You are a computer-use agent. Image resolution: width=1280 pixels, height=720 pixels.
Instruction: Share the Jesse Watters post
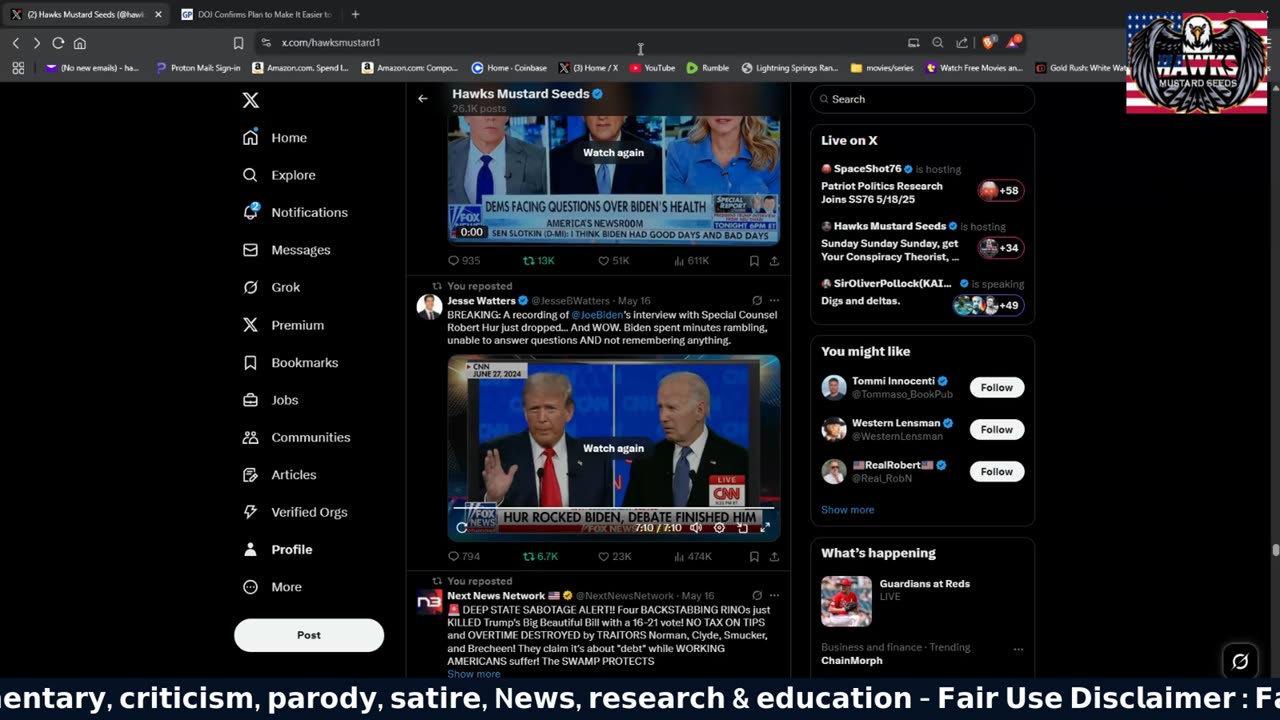click(x=774, y=556)
